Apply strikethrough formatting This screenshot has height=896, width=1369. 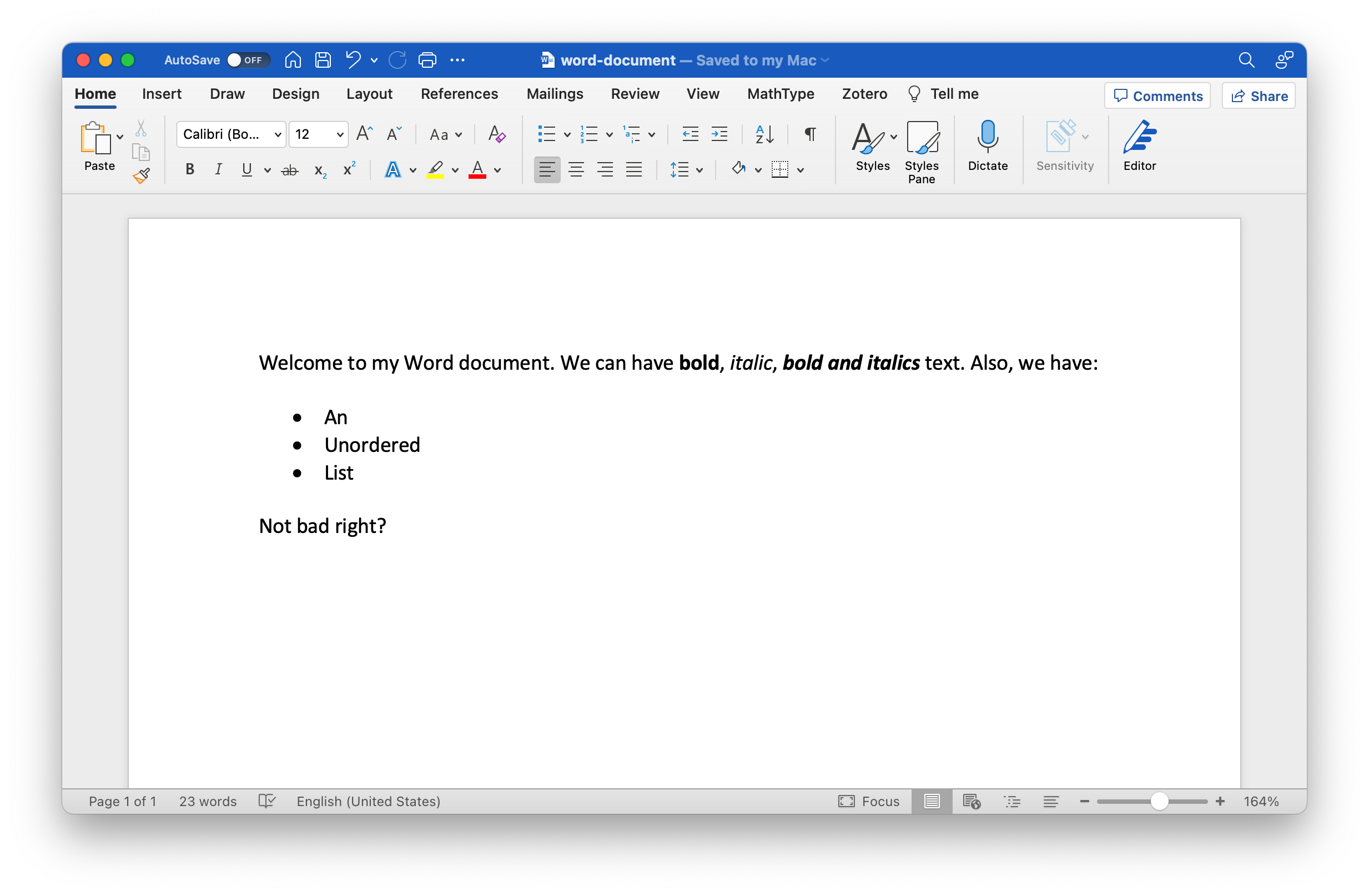(290, 169)
